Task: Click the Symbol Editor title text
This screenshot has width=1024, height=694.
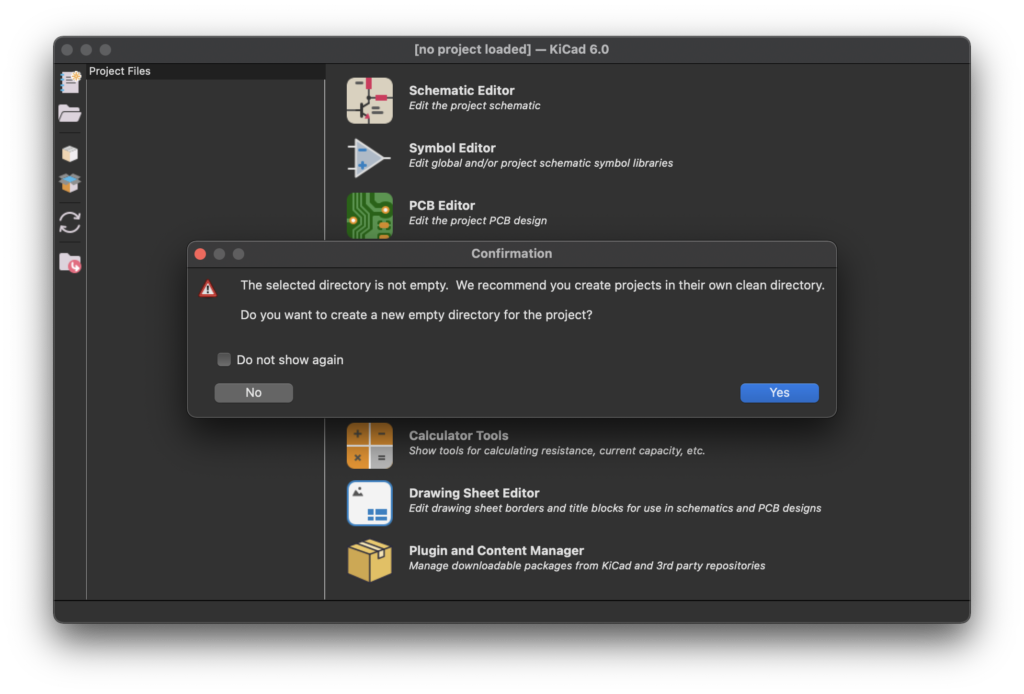Action: (x=452, y=148)
